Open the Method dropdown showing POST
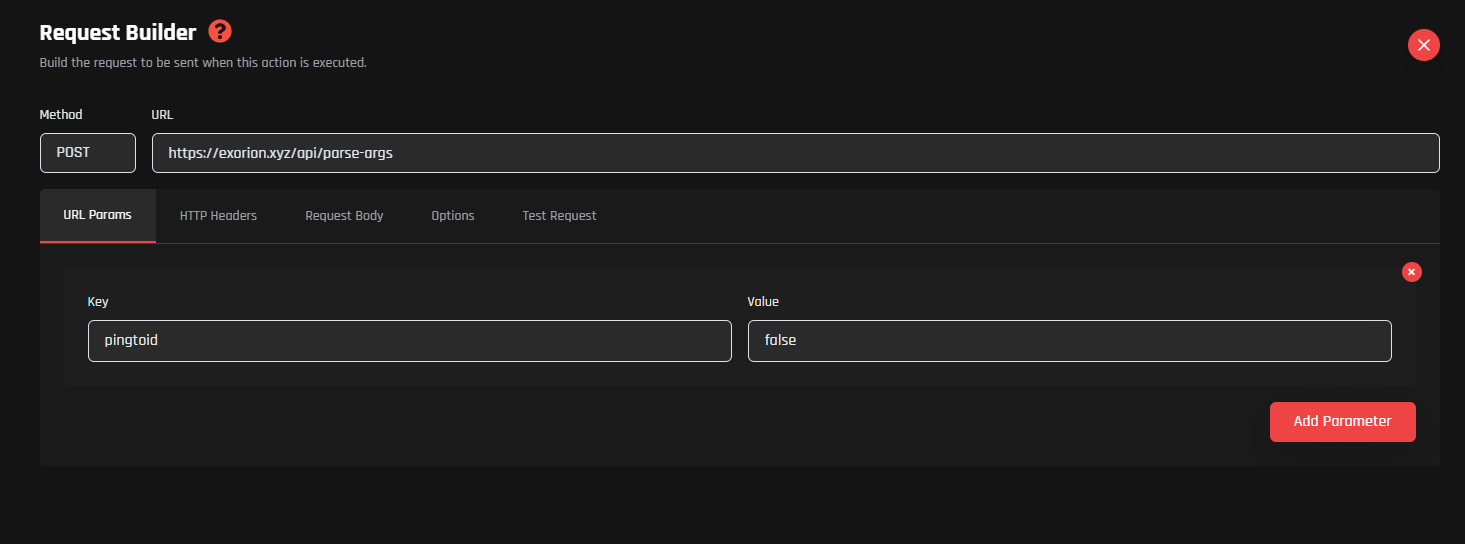 [x=87, y=153]
